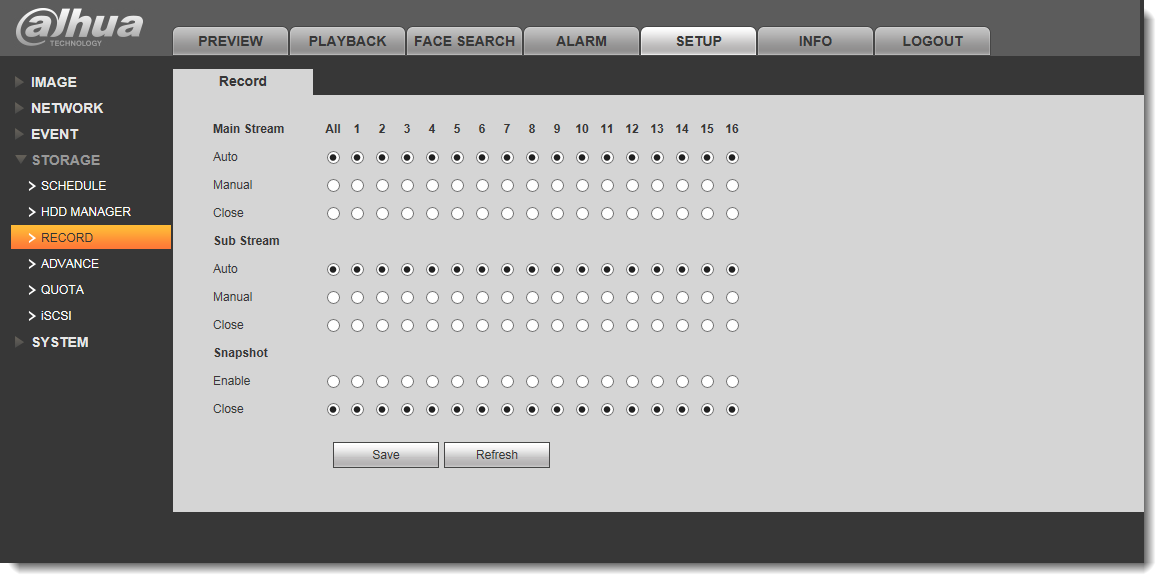Enable Snapshot for channel 11
This screenshot has height=583, width=1164.
[607, 382]
